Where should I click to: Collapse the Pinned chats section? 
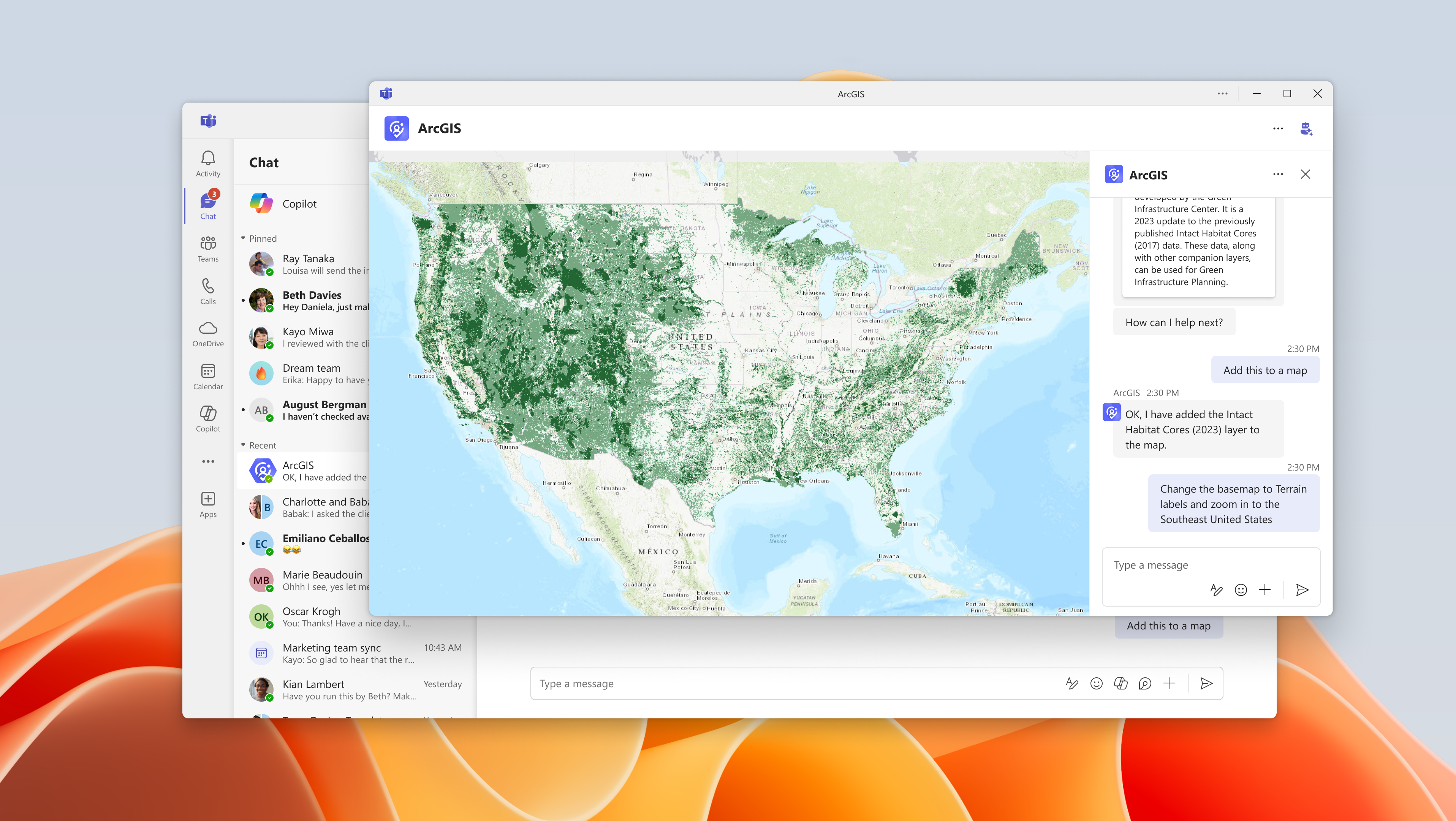click(260, 238)
